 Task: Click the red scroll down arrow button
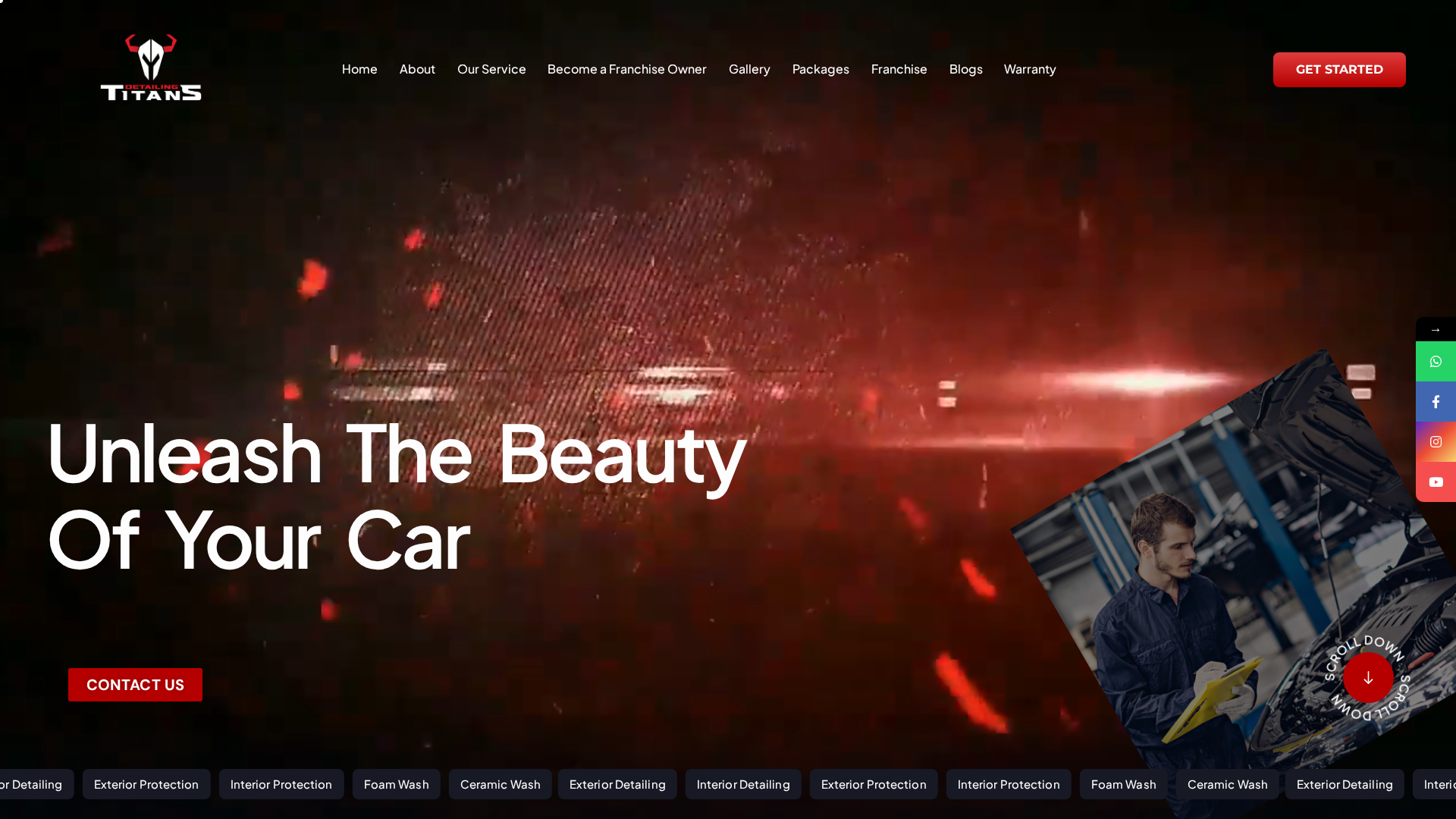[1368, 678]
